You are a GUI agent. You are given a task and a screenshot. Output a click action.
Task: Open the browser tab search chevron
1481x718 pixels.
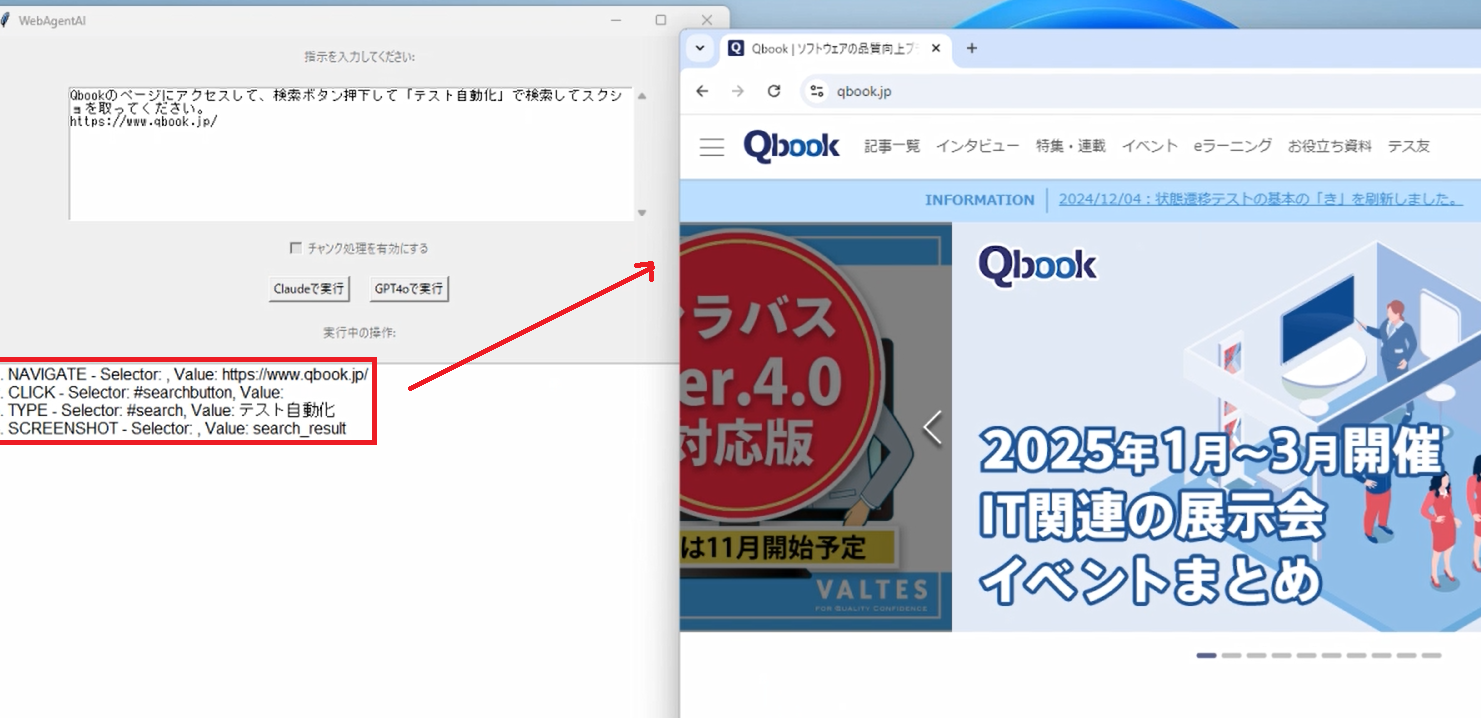(x=700, y=47)
